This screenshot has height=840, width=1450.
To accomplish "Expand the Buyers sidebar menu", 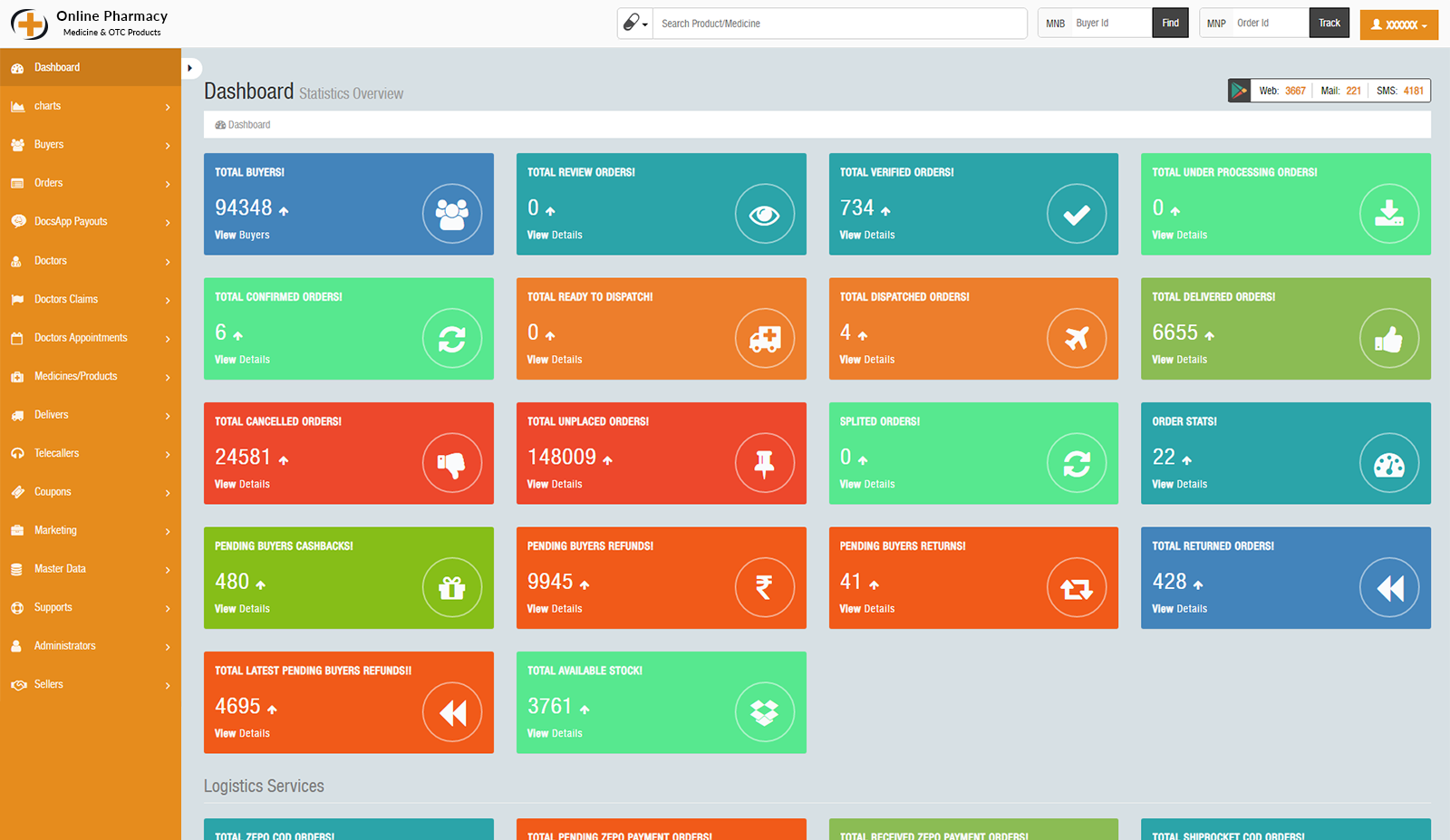I will click(x=91, y=145).
